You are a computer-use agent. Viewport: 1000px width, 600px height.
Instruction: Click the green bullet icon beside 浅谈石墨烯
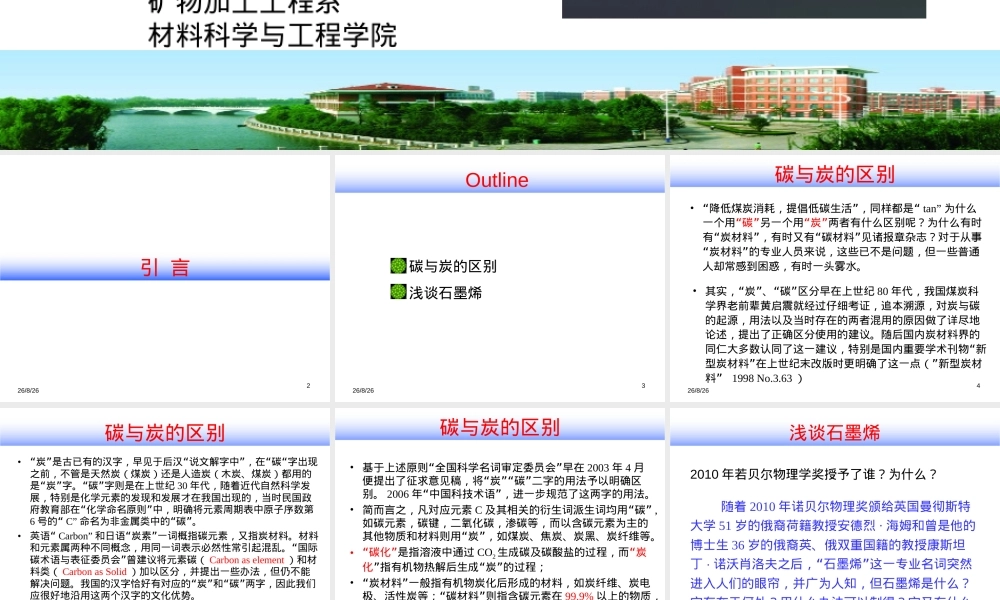(398, 292)
